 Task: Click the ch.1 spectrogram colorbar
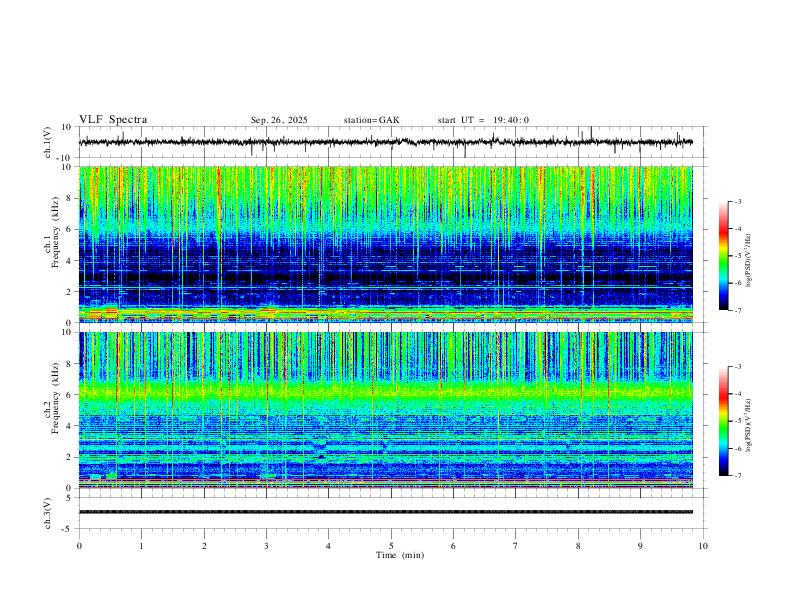723,256
